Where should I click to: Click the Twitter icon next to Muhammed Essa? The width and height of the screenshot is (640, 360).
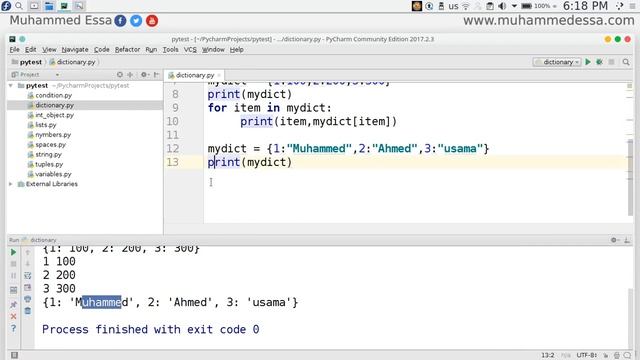(x=136, y=21)
